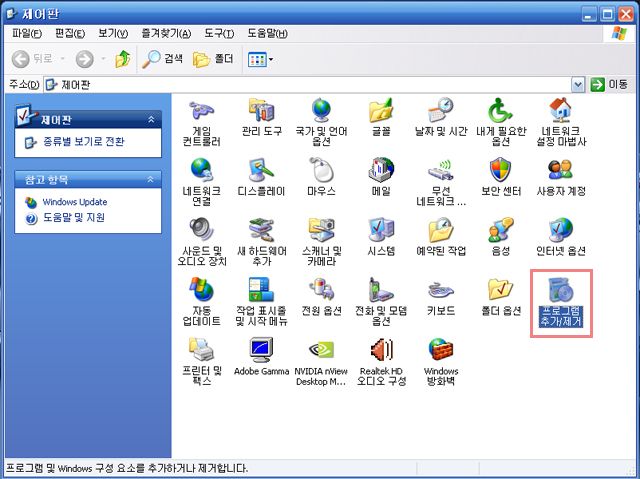Open 네트워크 연결 (Network Connections)

(x=202, y=182)
